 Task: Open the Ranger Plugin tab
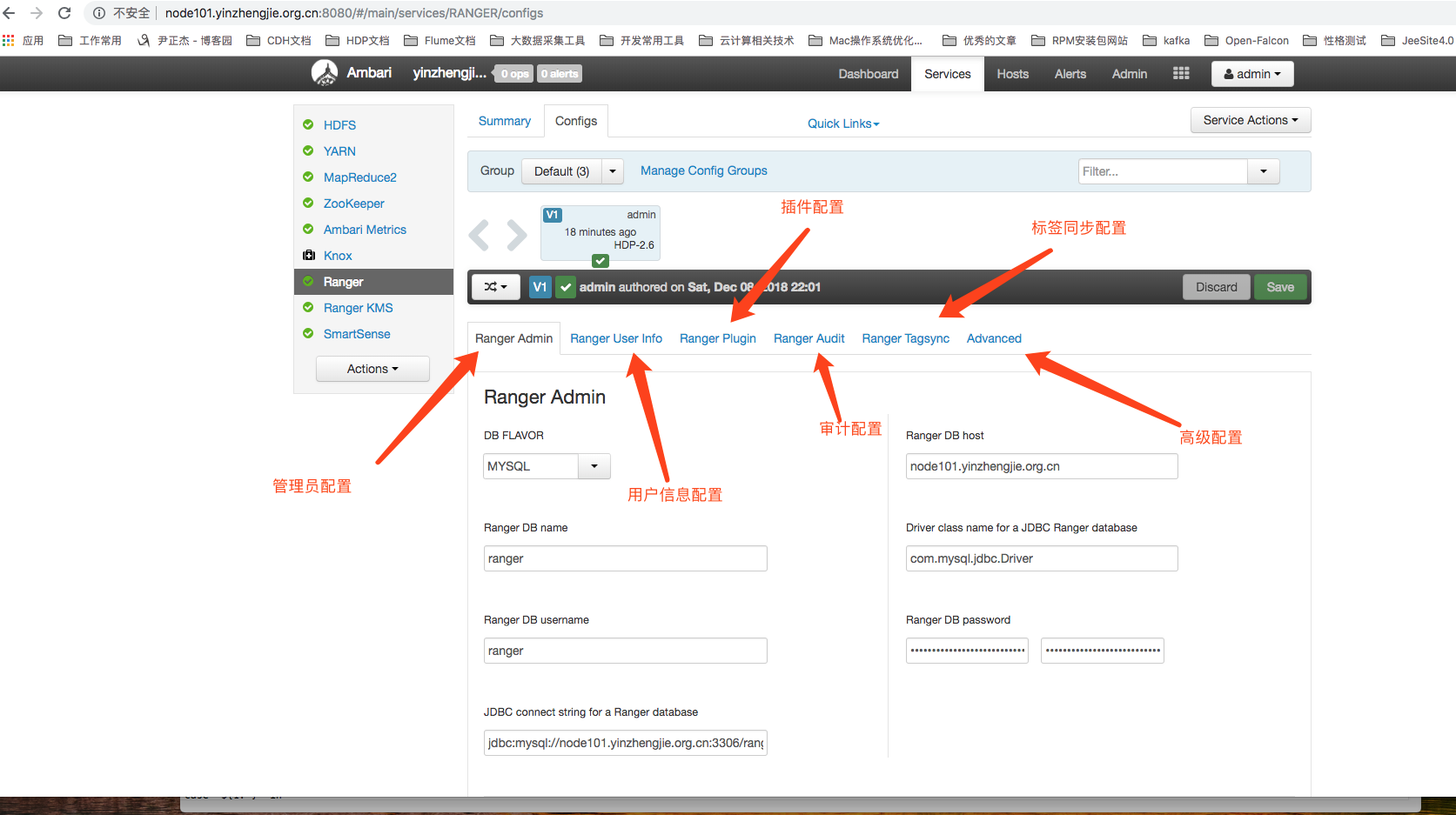pyautogui.click(x=718, y=338)
